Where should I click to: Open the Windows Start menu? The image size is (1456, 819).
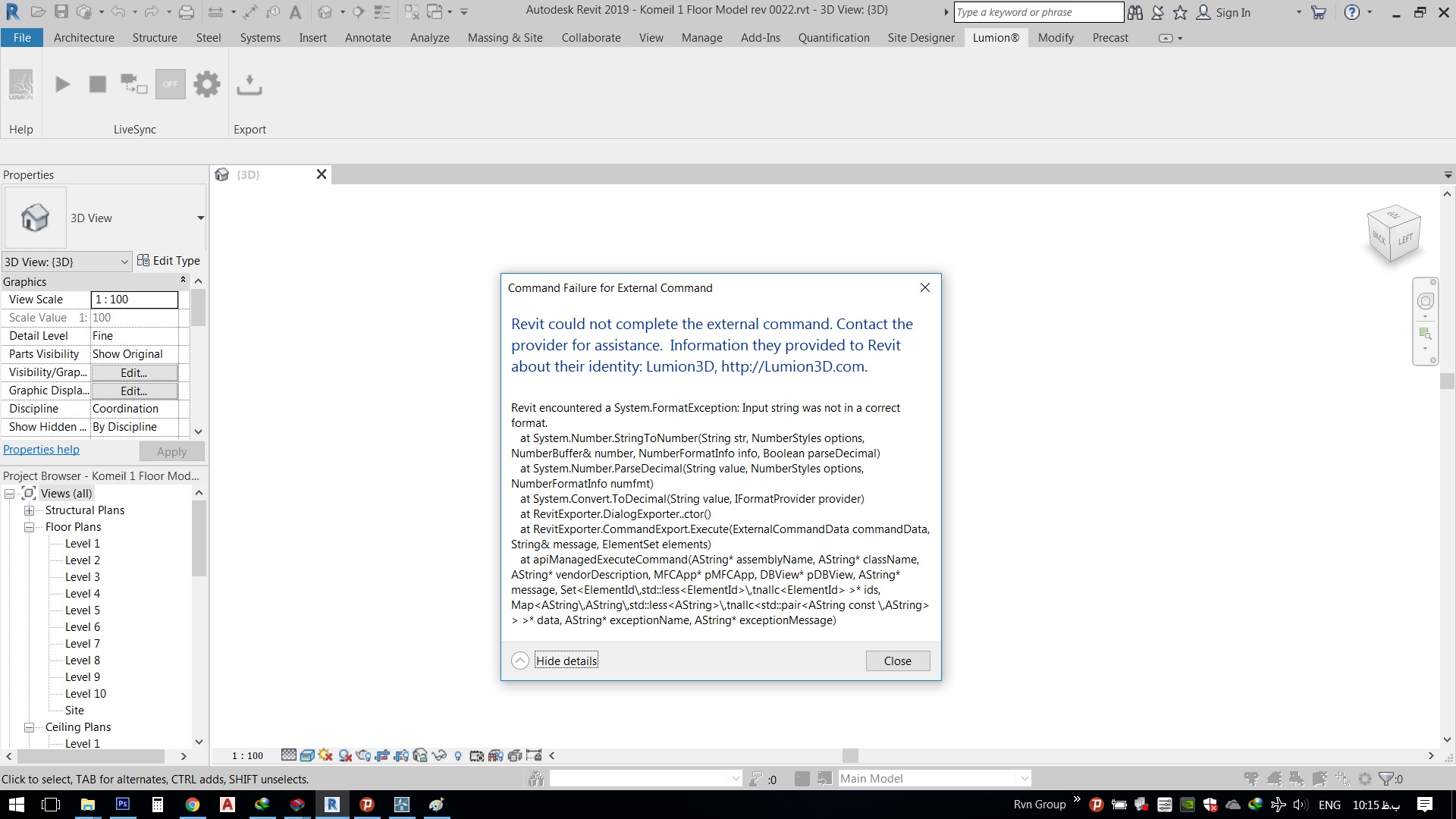[16, 805]
